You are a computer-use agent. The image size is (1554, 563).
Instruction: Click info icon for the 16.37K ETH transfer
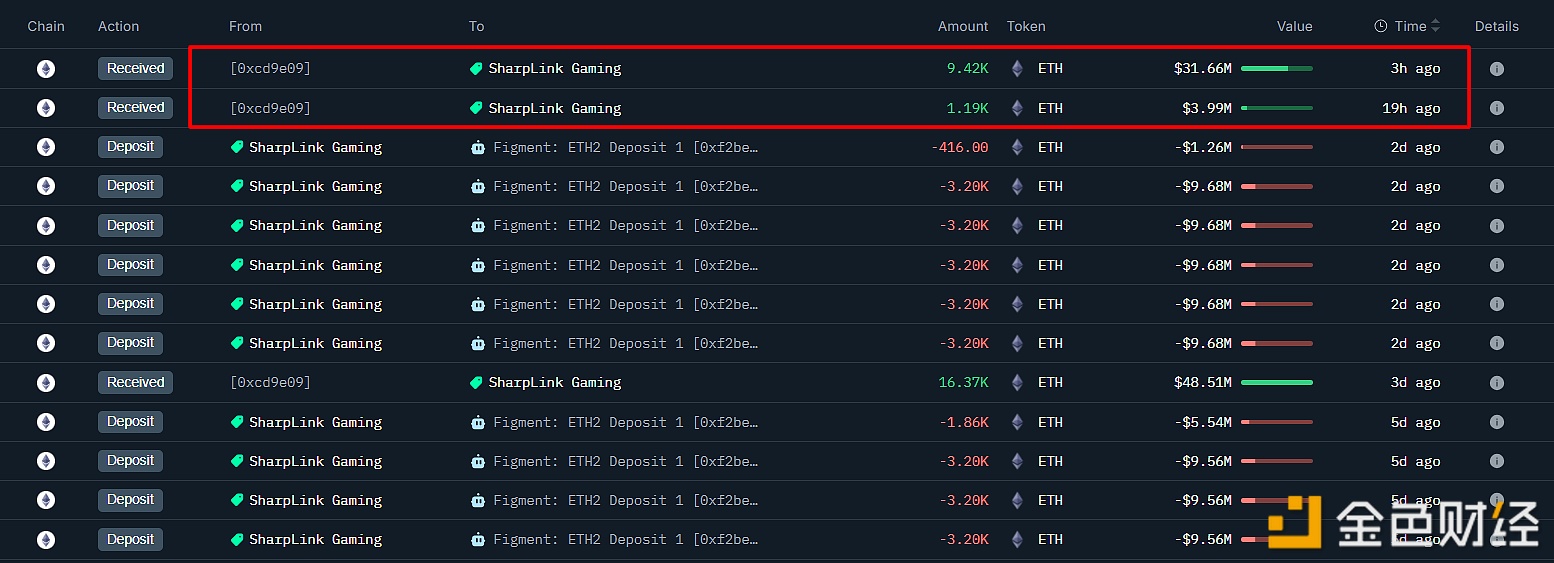[x=1496, y=382]
